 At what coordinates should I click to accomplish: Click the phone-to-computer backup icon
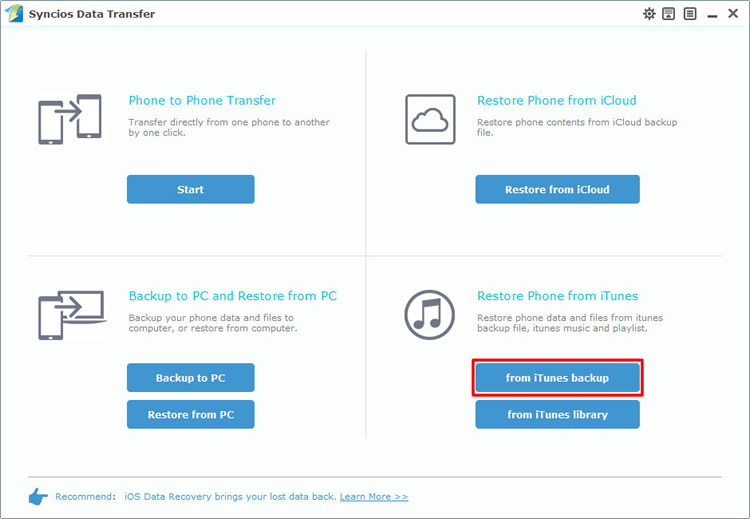72,315
